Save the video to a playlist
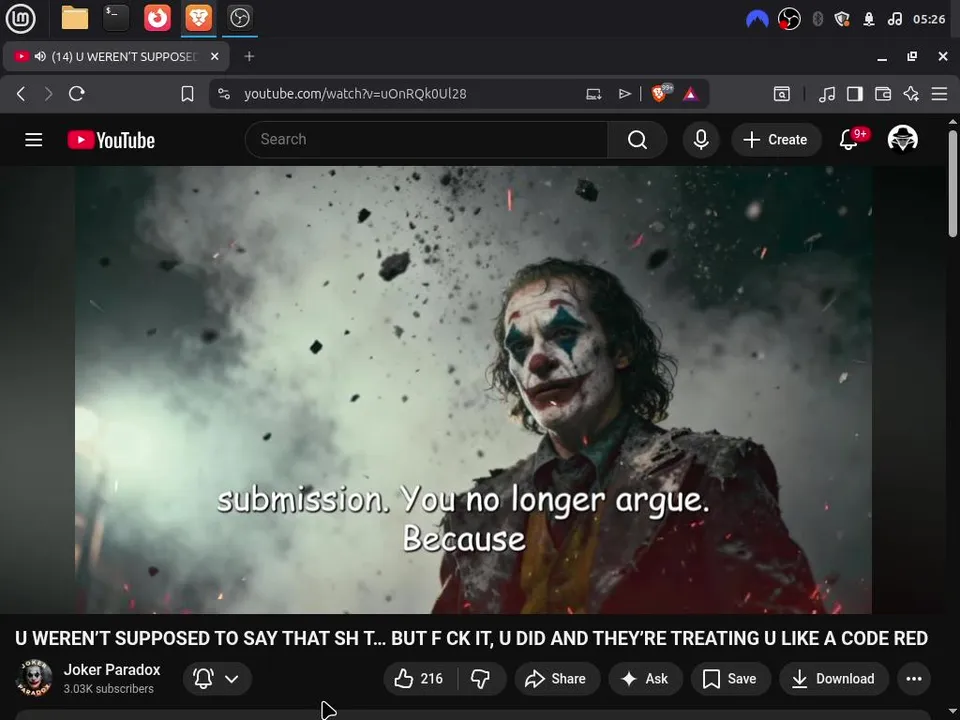 click(730, 678)
